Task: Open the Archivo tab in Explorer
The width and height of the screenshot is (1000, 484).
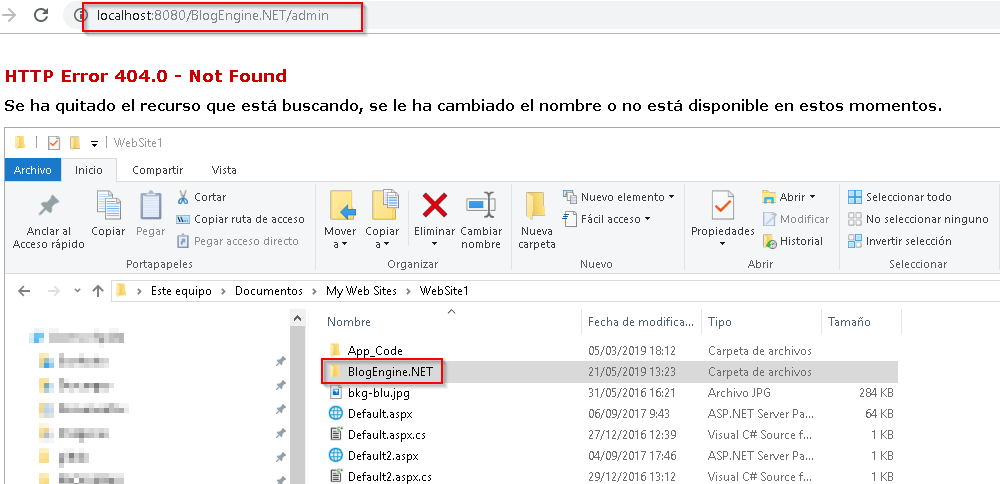Action: [x=33, y=170]
